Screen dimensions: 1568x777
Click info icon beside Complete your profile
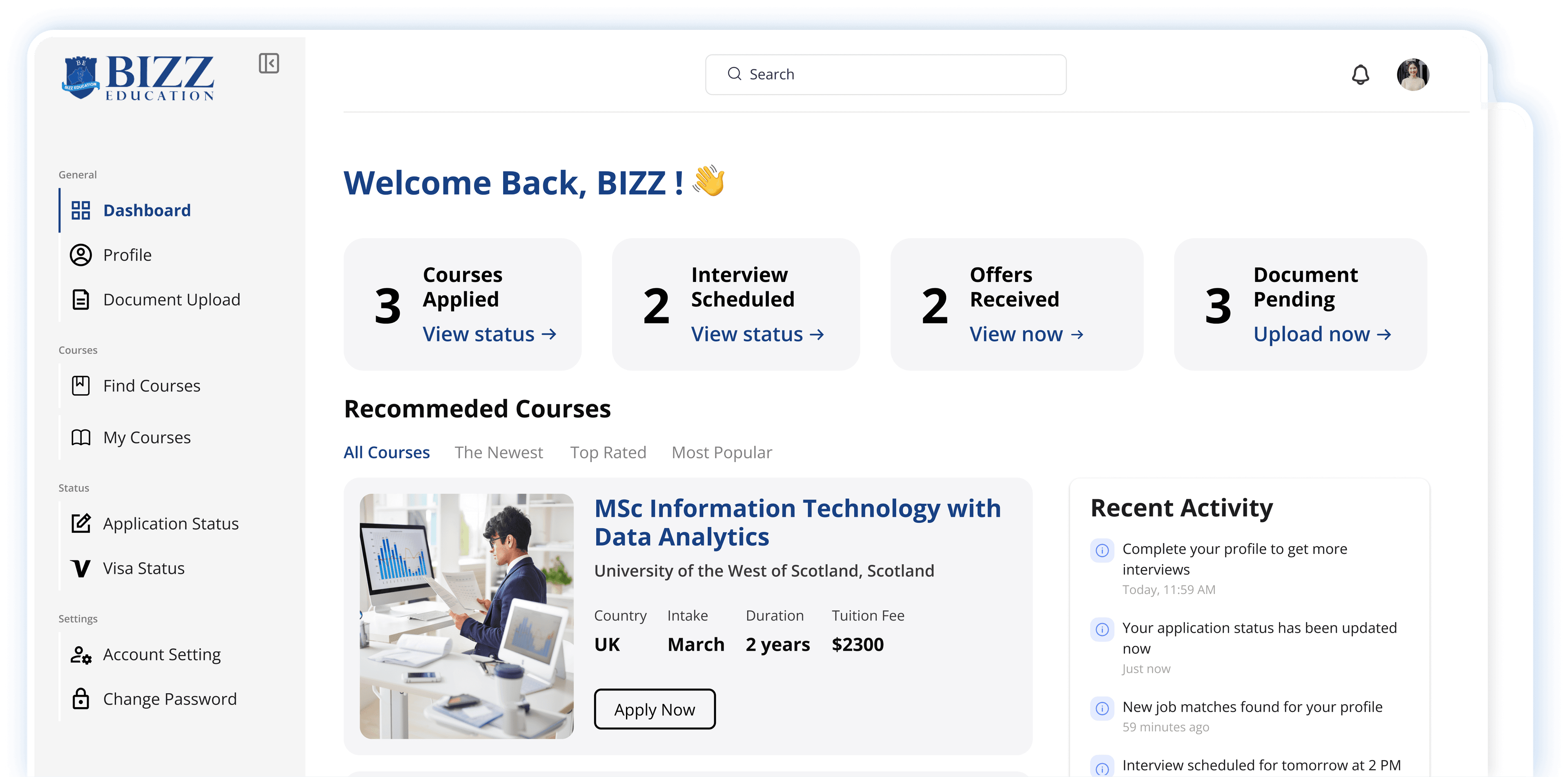pyautogui.click(x=1102, y=550)
